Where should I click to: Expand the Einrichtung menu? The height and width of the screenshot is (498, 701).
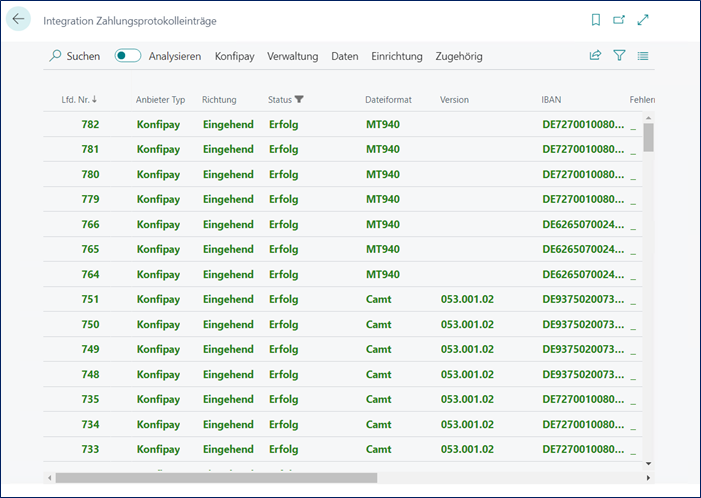(397, 56)
